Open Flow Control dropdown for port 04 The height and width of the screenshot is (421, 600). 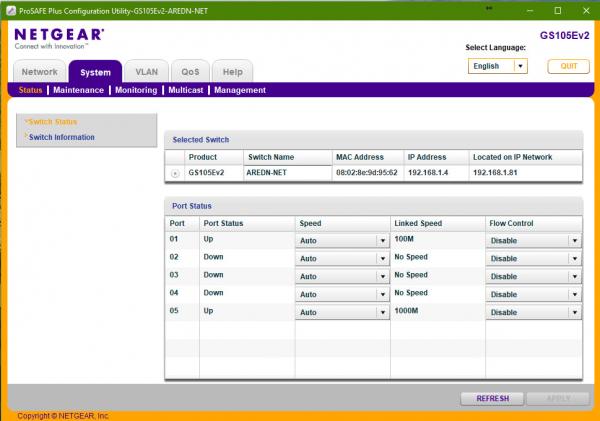tap(534, 295)
